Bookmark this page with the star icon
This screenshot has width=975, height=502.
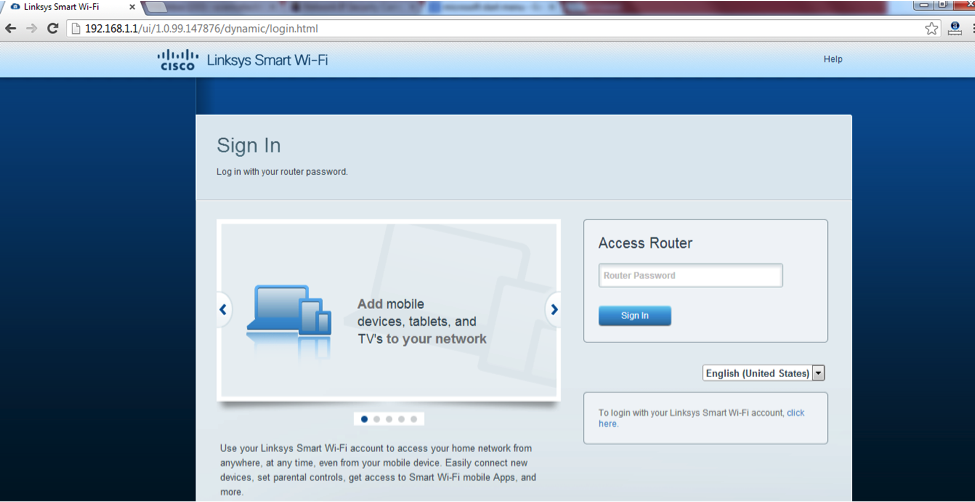931,29
